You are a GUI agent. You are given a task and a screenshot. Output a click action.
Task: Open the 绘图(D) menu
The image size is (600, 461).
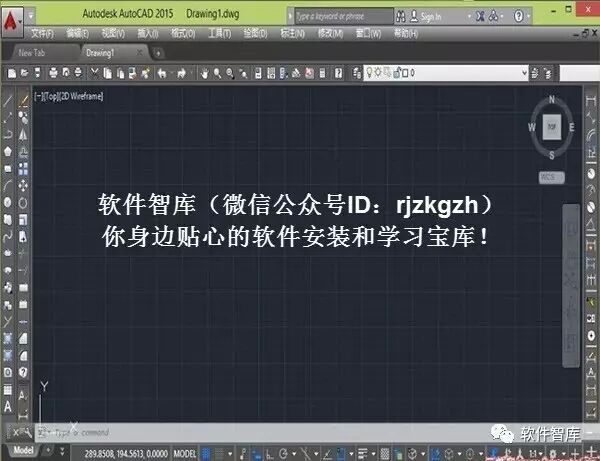pos(255,34)
